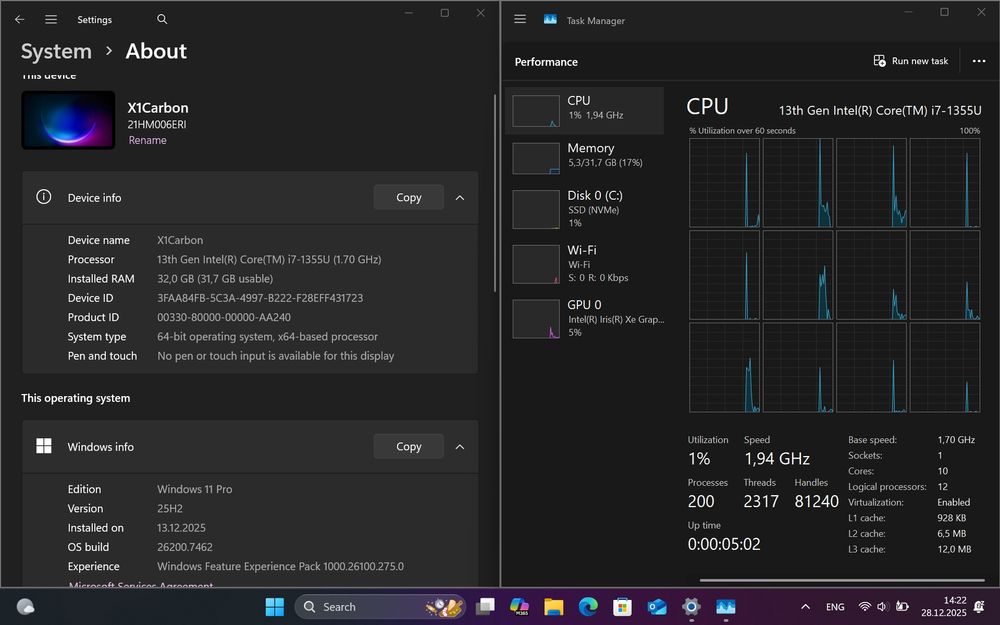
Task: Click the Device info circle icon
Action: coord(43,197)
